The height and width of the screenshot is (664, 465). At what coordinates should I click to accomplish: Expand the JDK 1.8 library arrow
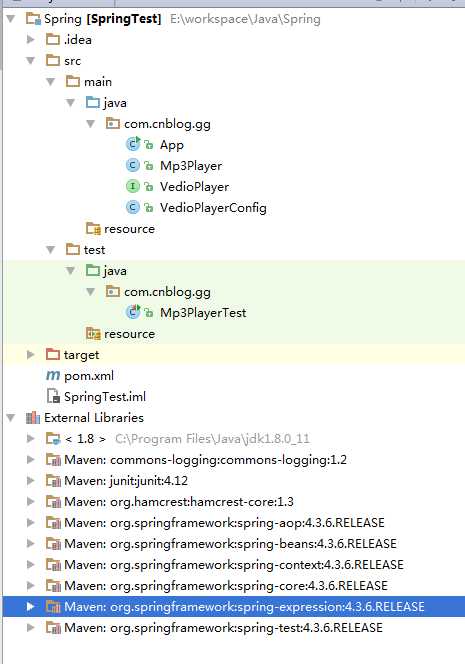tap(30, 438)
